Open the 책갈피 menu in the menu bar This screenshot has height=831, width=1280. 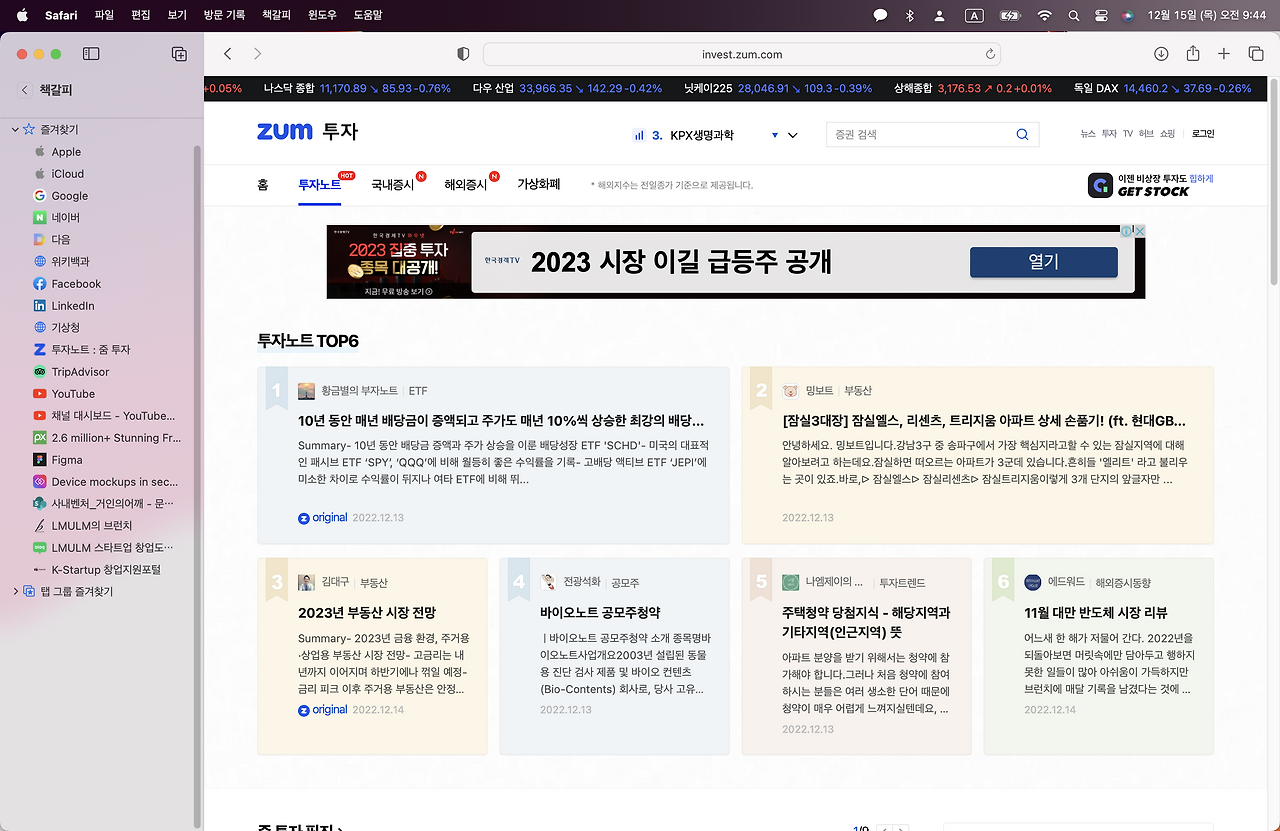(276, 15)
